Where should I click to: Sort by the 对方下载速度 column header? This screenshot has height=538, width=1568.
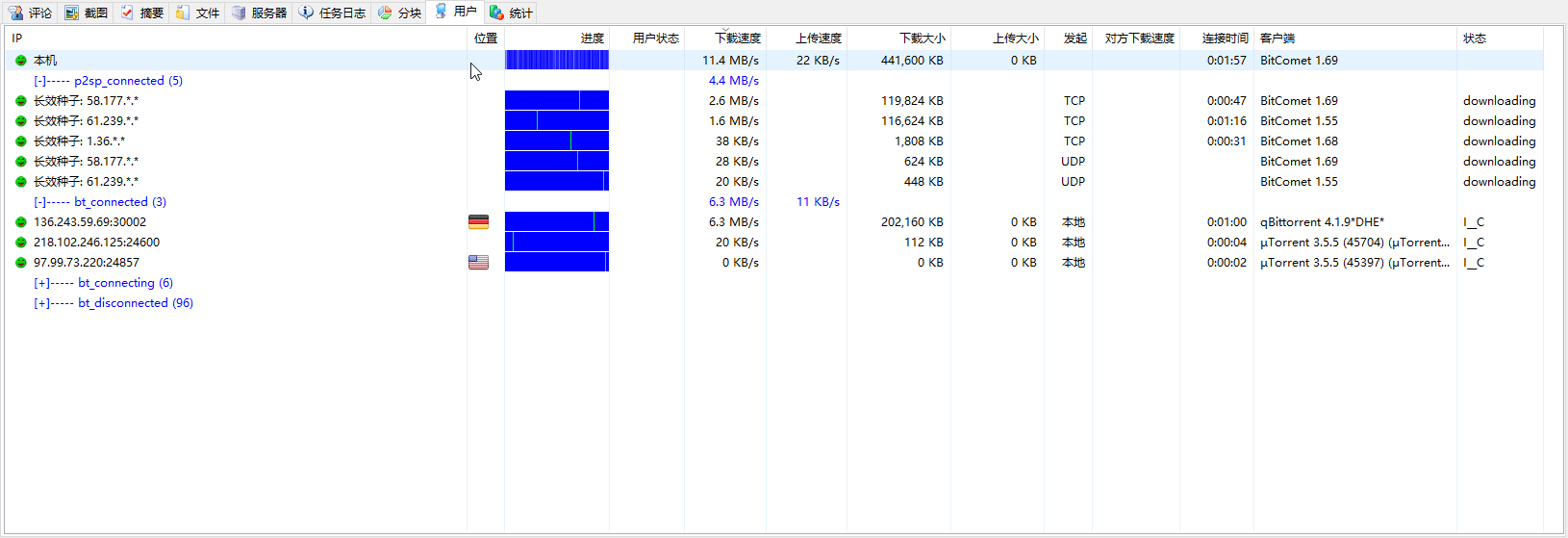1136,38
